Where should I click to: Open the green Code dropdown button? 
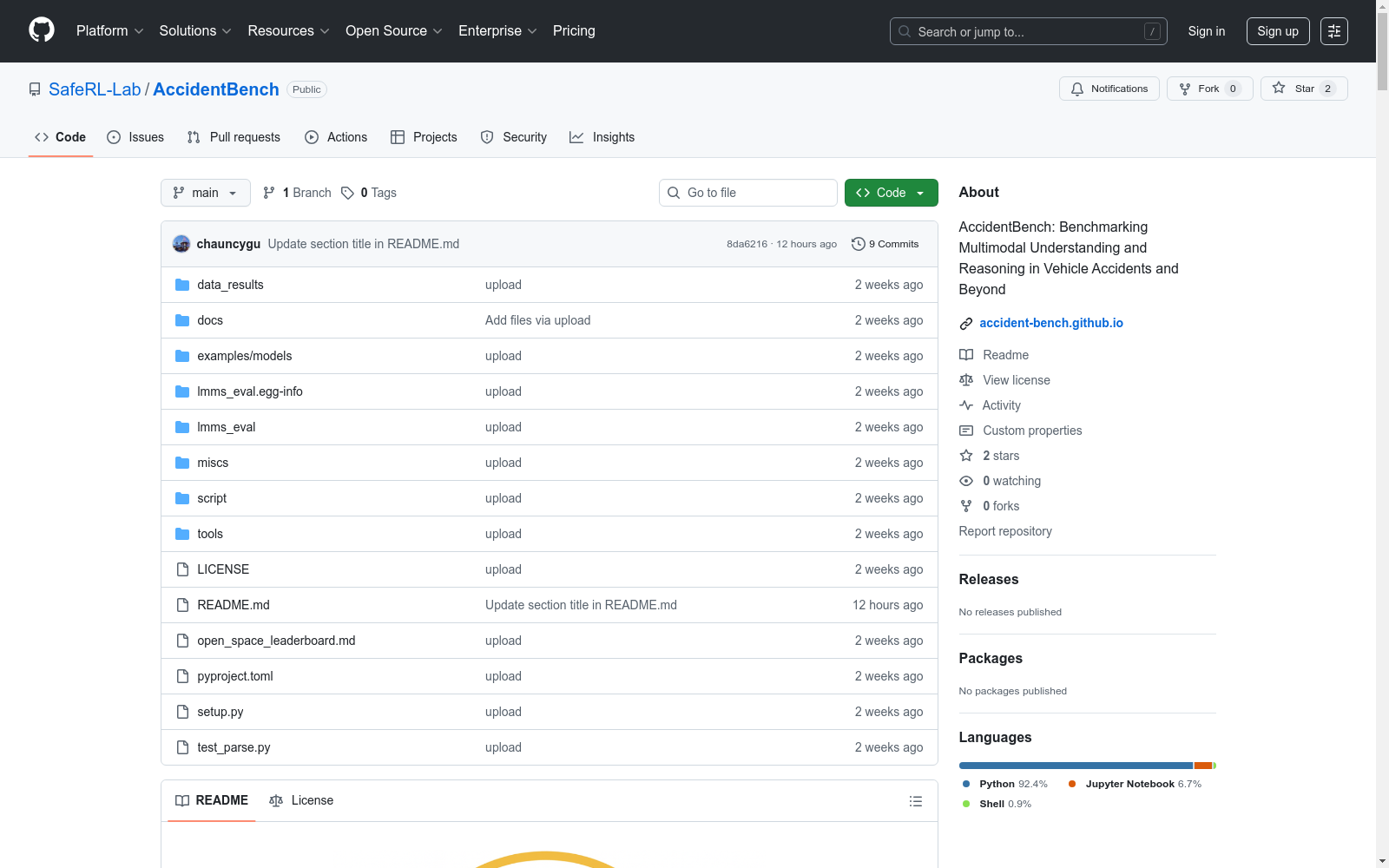click(x=892, y=193)
